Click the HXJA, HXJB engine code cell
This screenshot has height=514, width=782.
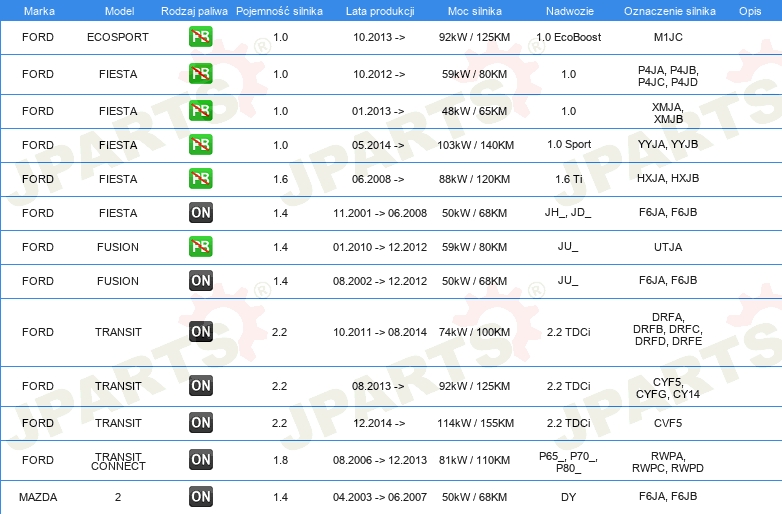(668, 178)
